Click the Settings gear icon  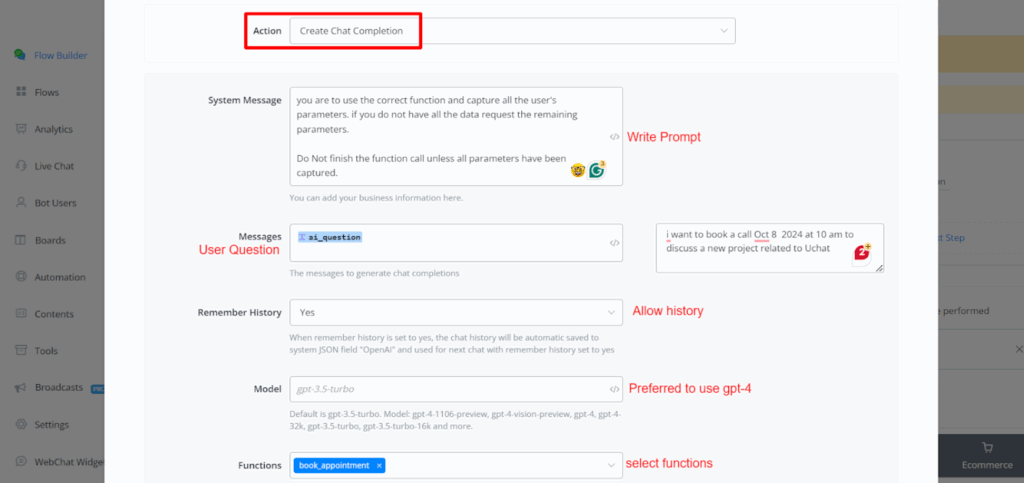[20, 424]
